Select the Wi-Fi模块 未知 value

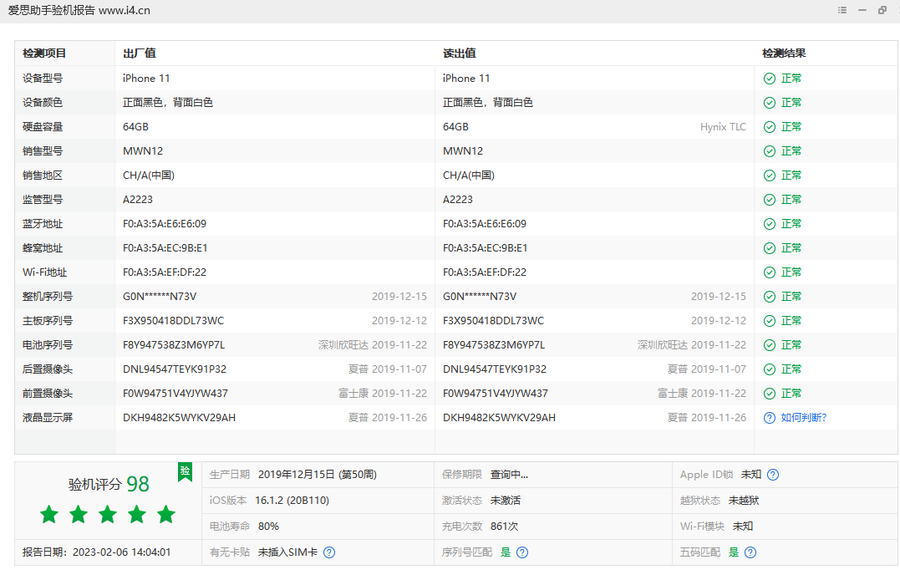[x=743, y=526]
